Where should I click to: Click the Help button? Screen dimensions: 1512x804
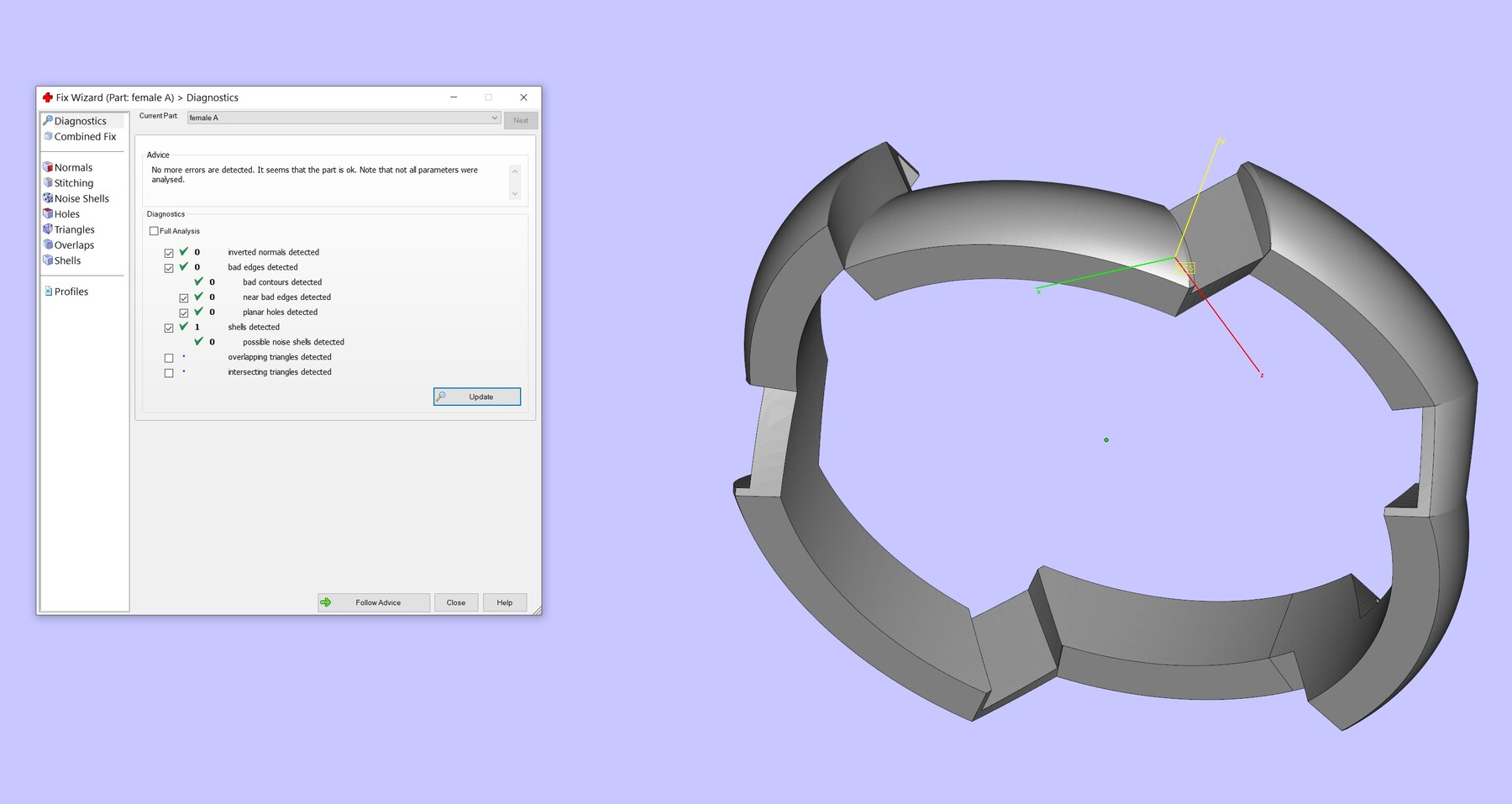[505, 602]
